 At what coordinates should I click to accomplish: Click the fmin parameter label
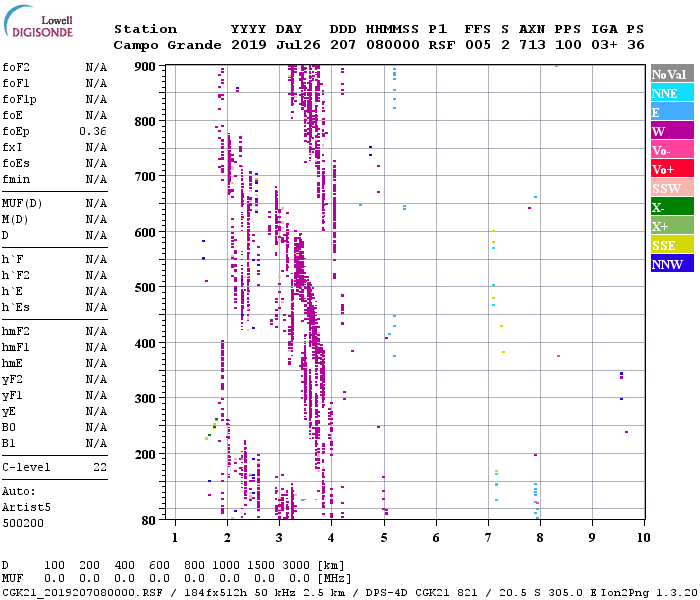16,179
